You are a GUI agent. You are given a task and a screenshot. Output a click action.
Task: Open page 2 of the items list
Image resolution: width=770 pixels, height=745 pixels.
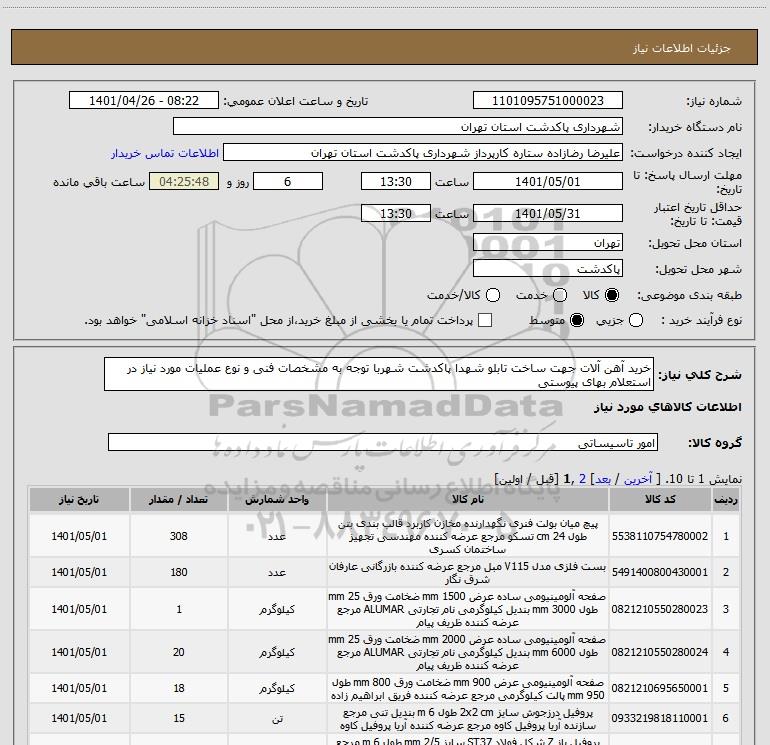(582, 479)
